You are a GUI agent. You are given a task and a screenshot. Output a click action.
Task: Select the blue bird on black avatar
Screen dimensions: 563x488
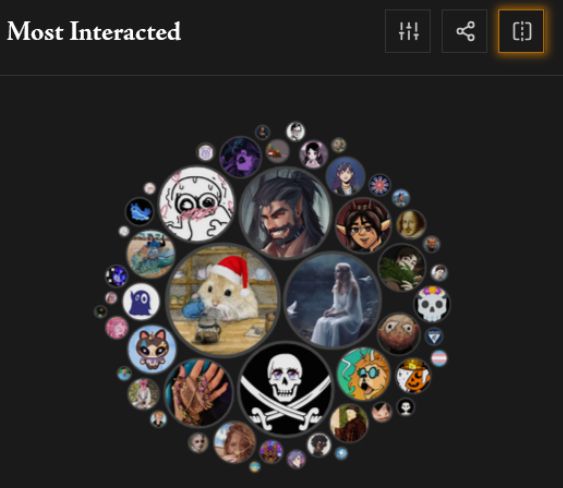point(140,211)
